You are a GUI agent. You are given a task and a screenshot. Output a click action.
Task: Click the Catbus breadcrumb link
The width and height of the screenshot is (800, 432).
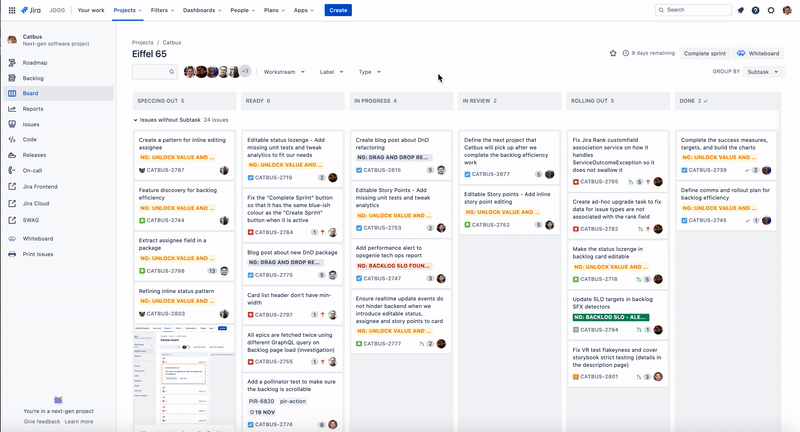[172, 42]
